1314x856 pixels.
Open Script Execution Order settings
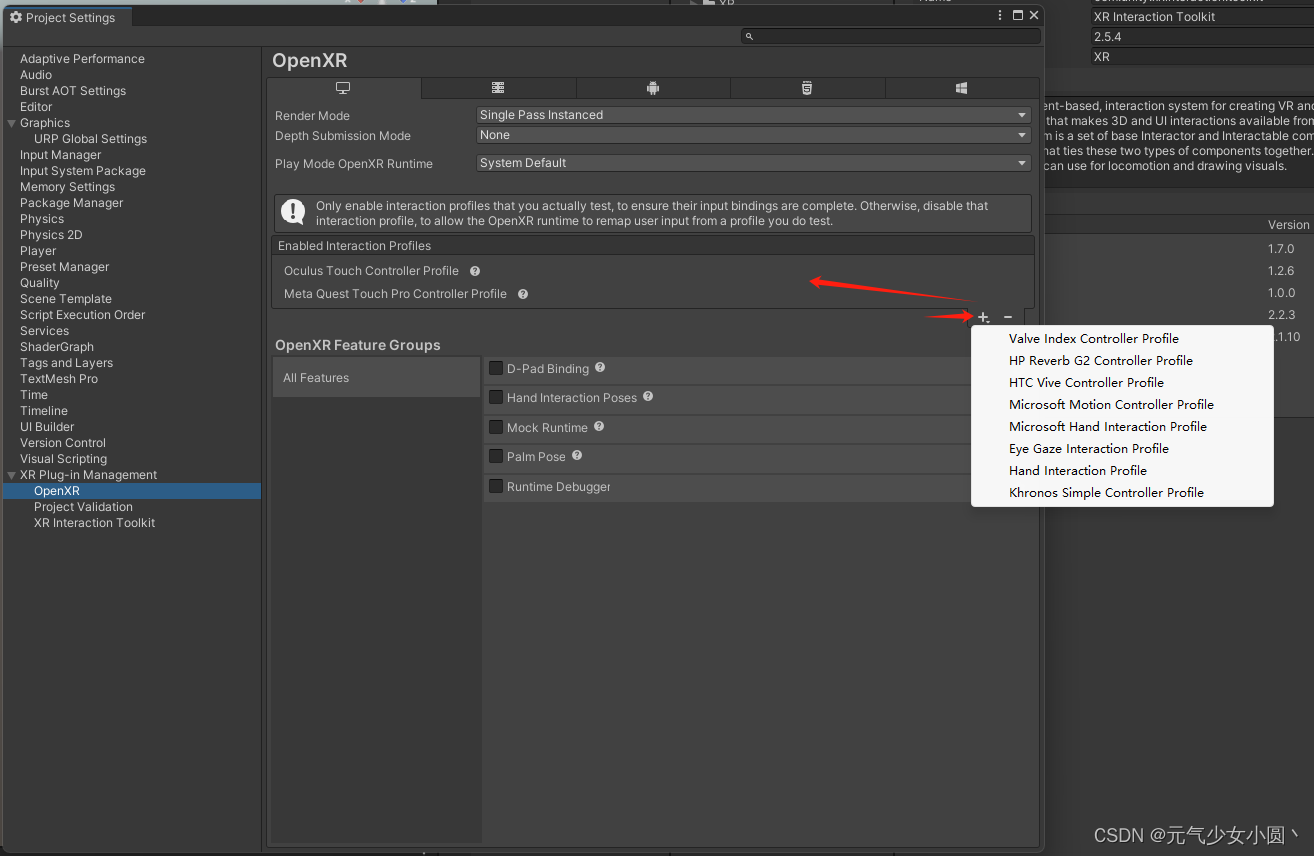(x=82, y=315)
